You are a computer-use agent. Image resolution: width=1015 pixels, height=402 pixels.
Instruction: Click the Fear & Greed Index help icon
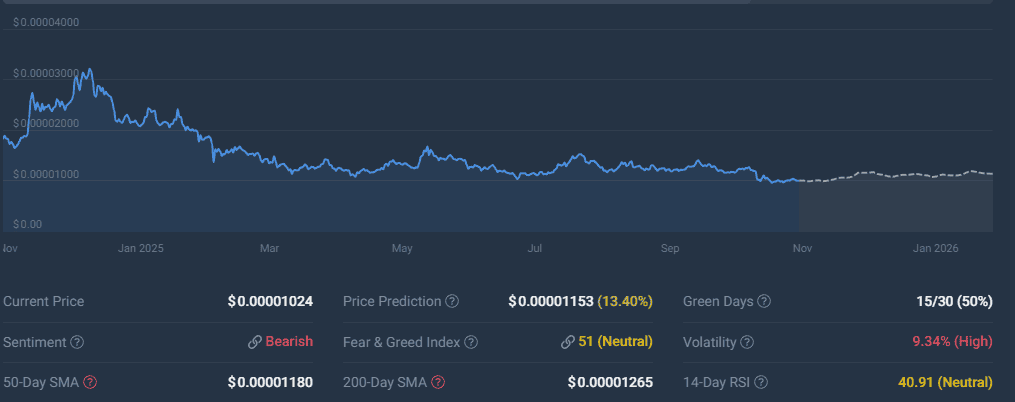tap(471, 342)
